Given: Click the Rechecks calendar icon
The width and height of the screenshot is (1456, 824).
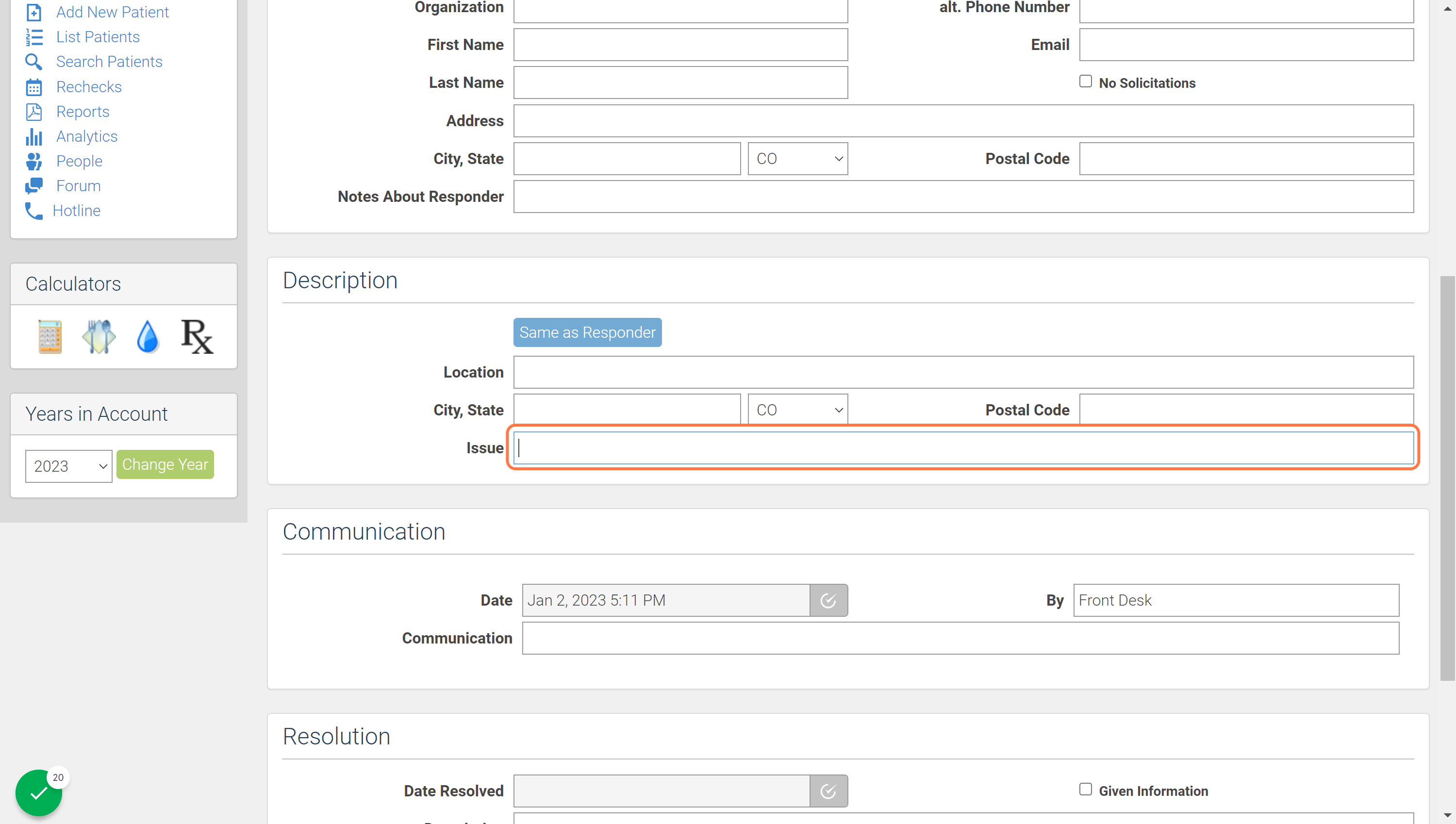Looking at the screenshot, I should click(x=34, y=86).
